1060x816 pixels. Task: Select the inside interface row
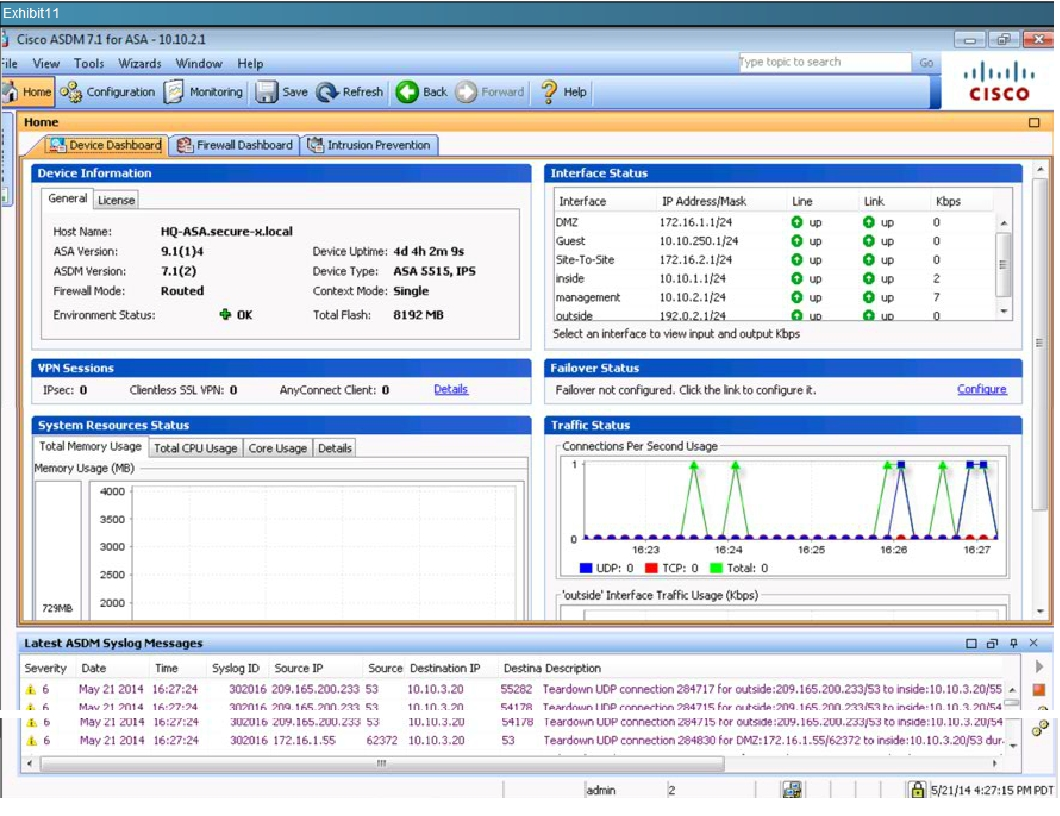pyautogui.click(x=773, y=278)
